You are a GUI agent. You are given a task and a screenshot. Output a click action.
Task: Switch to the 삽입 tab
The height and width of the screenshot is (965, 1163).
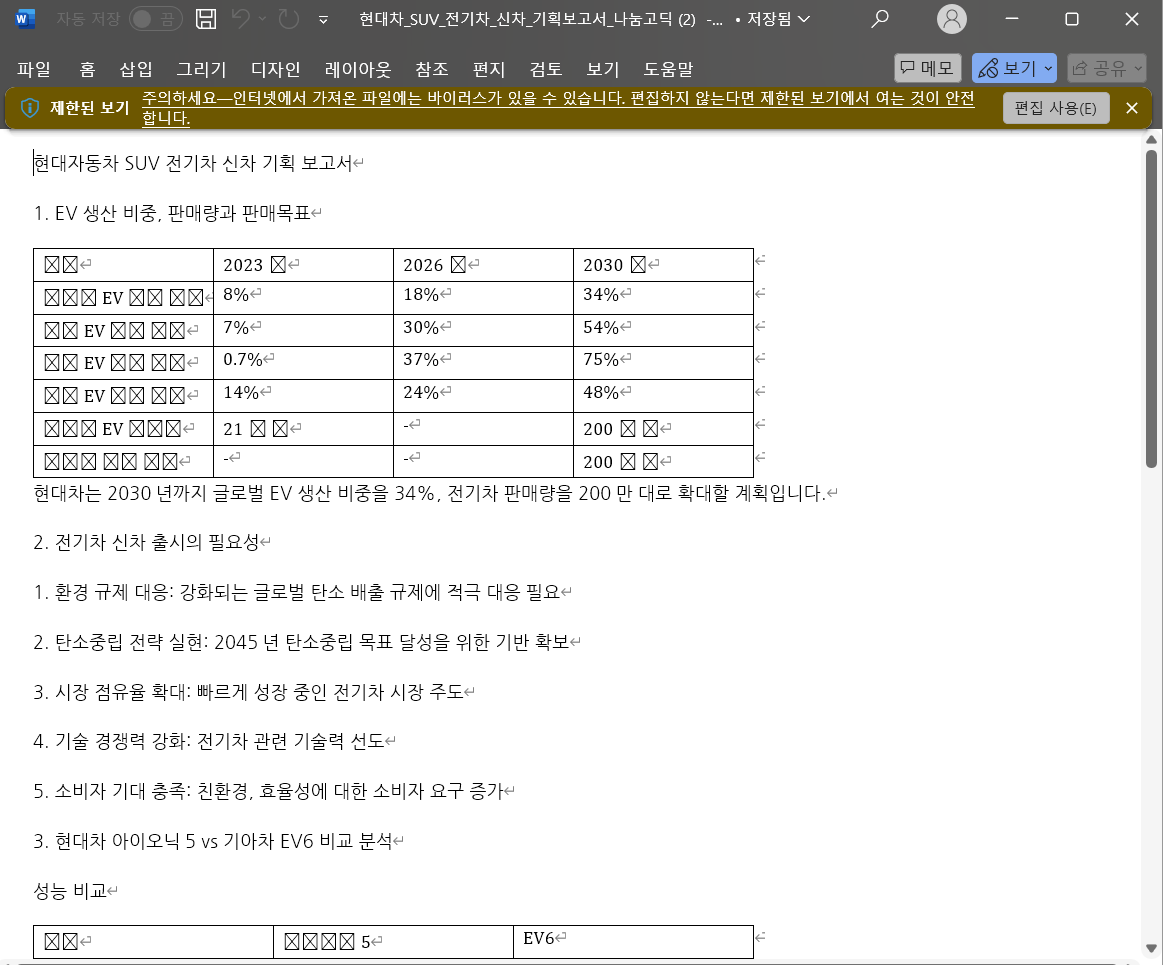(136, 69)
